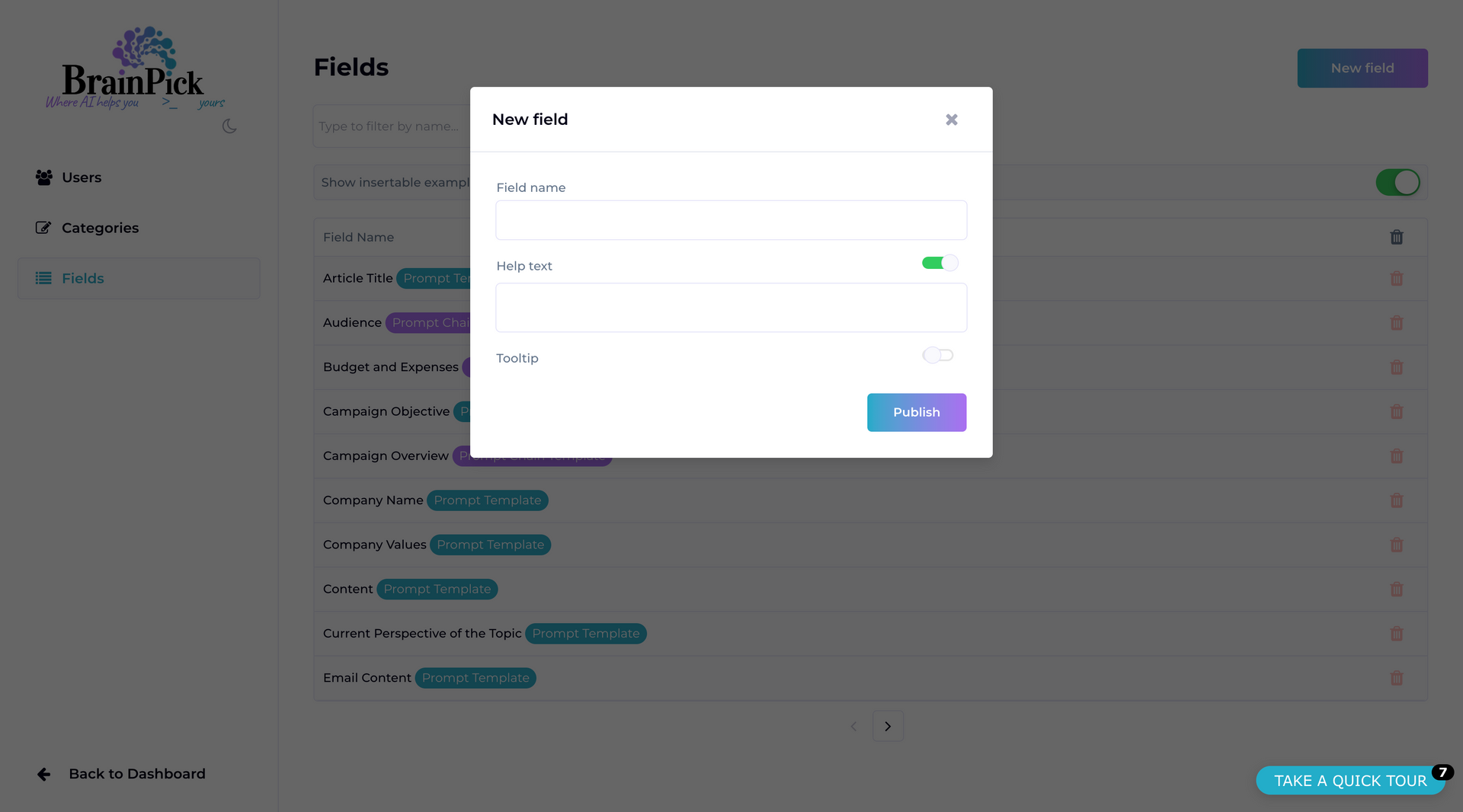Go to next page of fields
The height and width of the screenshot is (812, 1463).
(888, 726)
